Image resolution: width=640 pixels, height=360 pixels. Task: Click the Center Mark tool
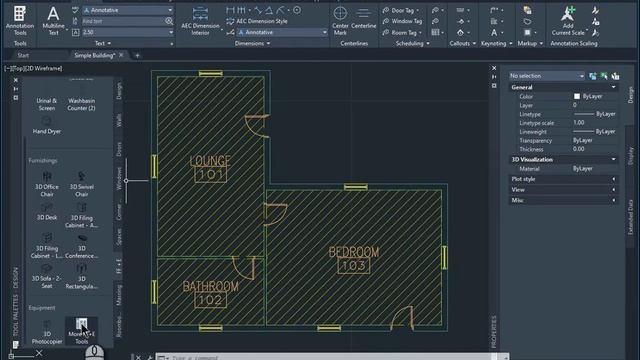pos(340,20)
